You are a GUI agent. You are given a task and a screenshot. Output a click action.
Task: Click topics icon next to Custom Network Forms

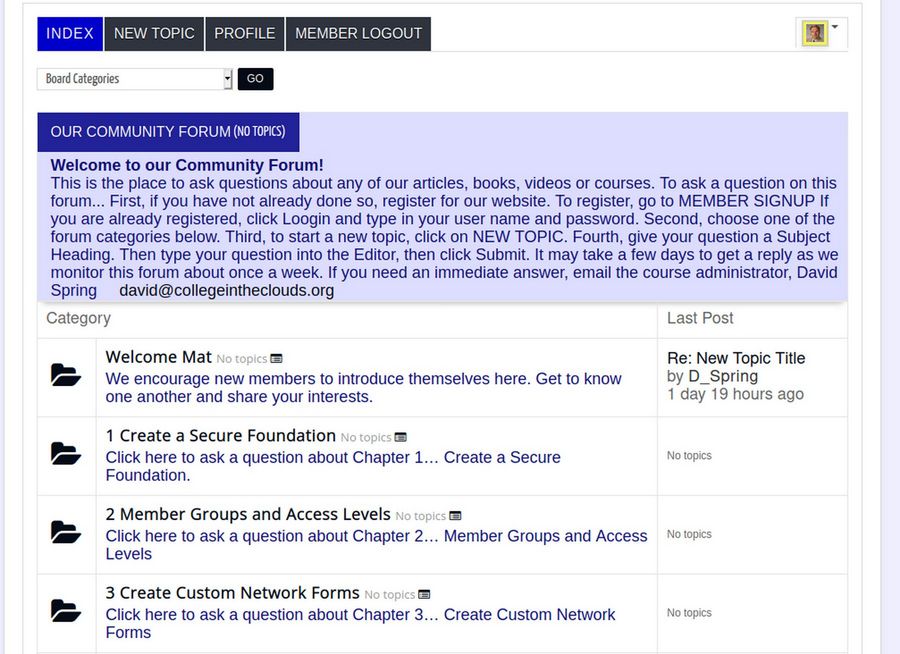[424, 594]
